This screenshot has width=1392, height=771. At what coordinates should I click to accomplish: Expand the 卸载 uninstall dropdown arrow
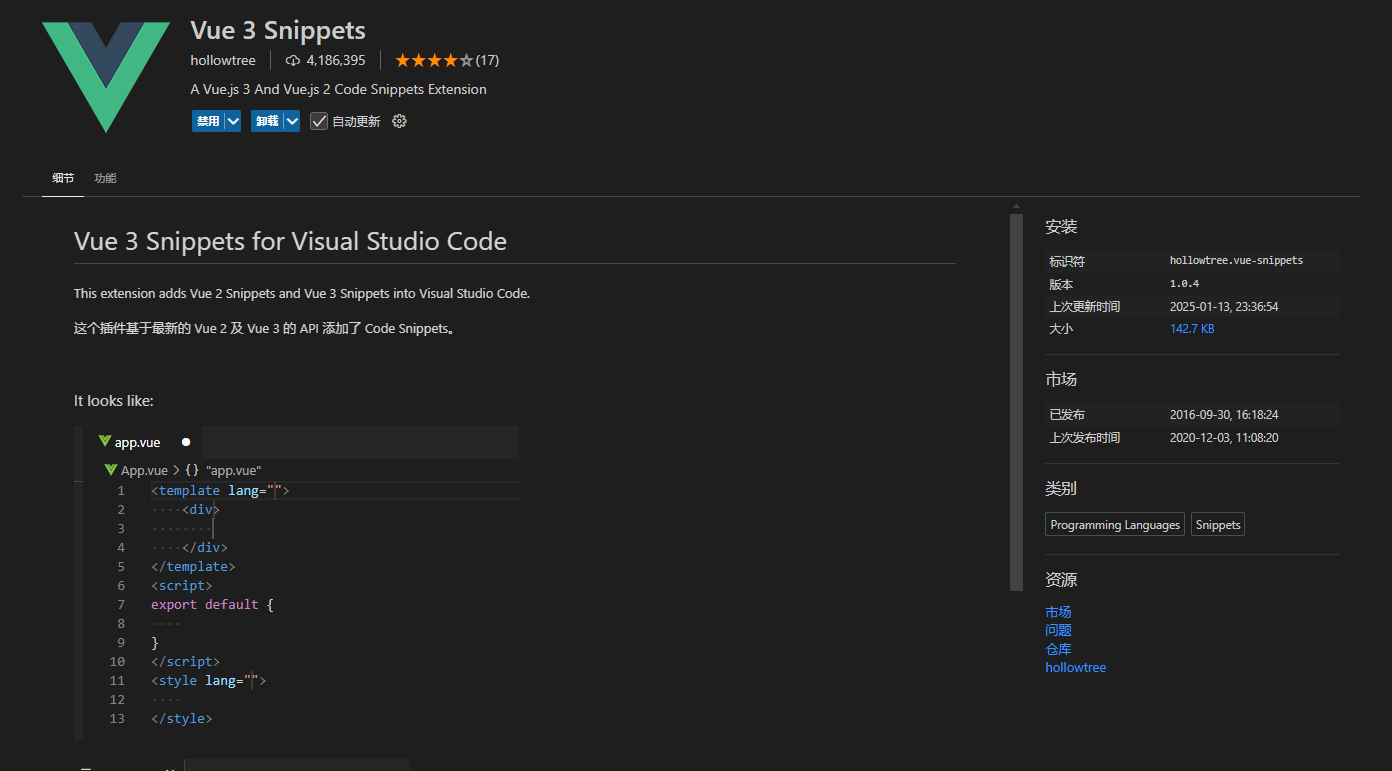[x=292, y=121]
